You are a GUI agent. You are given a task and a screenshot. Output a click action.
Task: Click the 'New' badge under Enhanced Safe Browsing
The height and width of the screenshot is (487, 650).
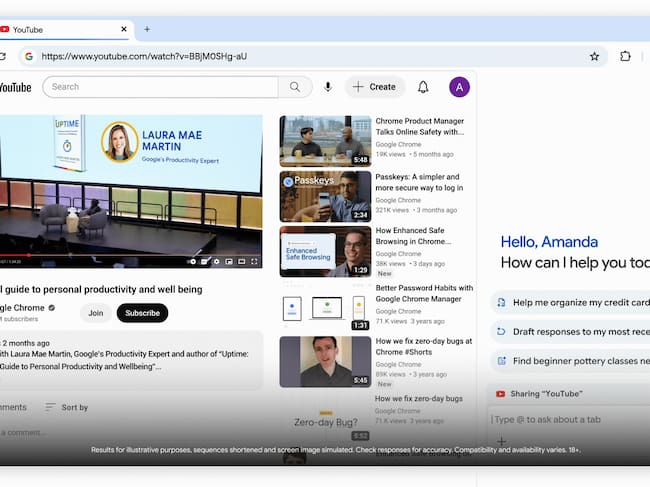(x=384, y=274)
